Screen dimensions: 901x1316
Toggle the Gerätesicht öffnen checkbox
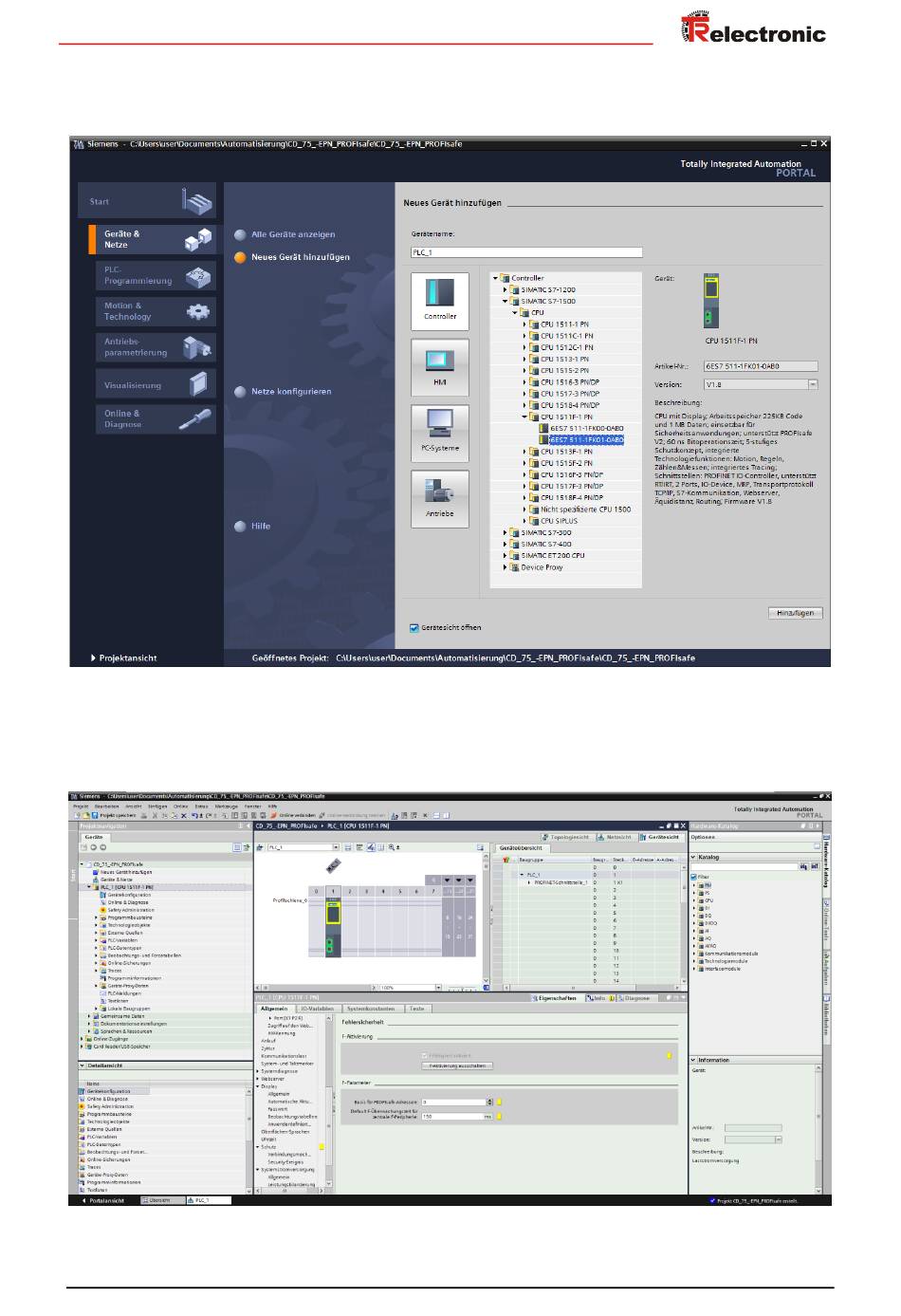[x=414, y=628]
